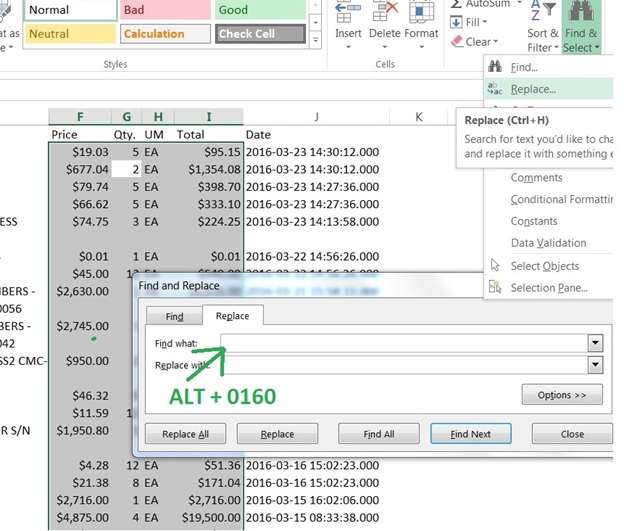
Task: Click the Date header cell
Action: (316, 135)
